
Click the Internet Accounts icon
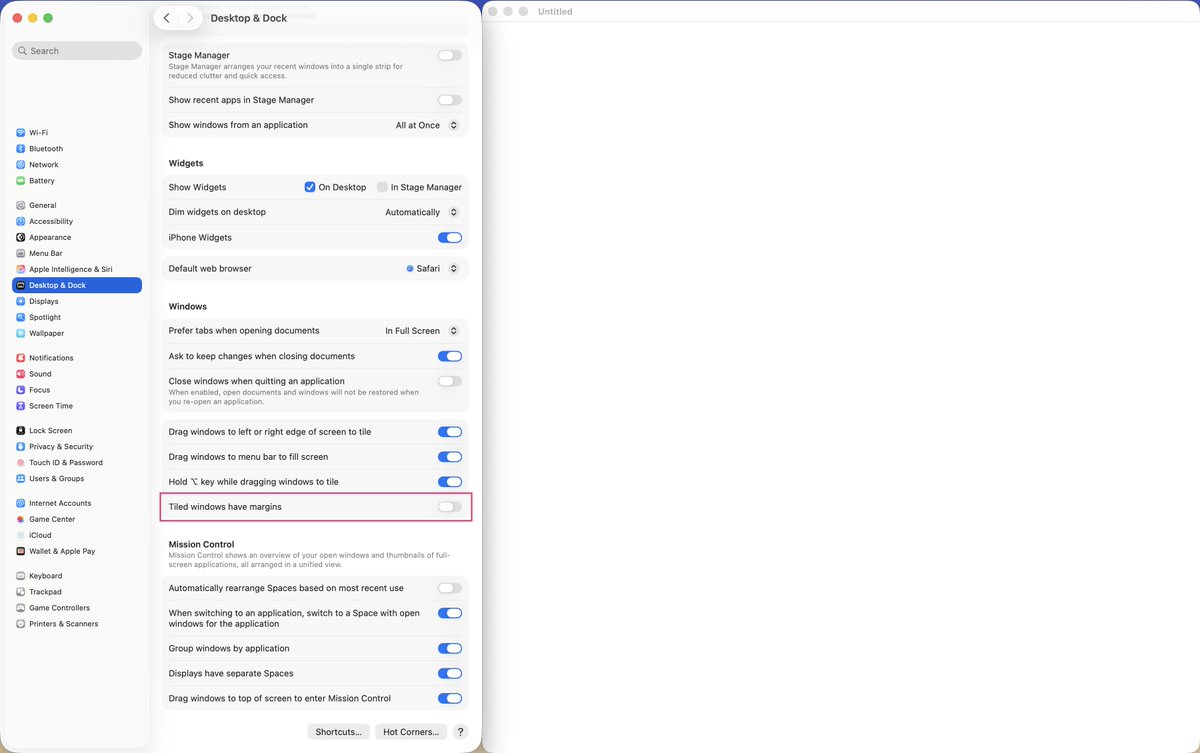(20, 503)
